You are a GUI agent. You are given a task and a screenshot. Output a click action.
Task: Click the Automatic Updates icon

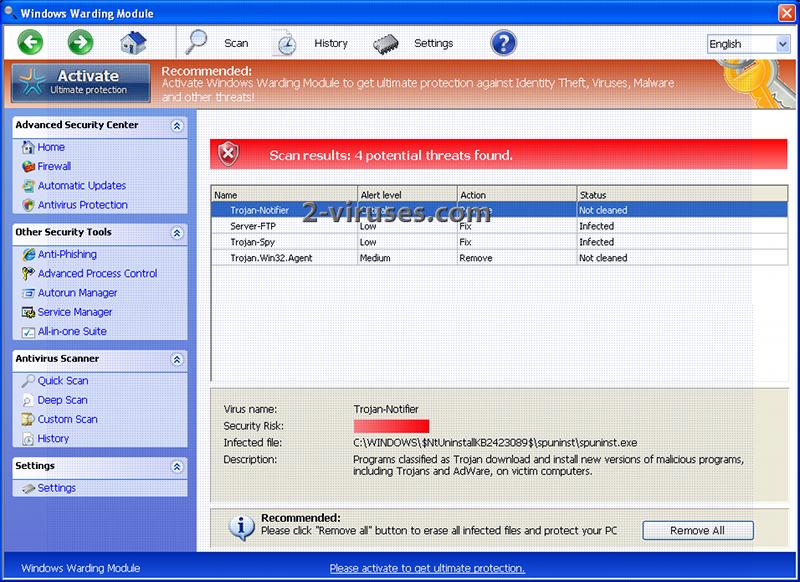click(28, 186)
